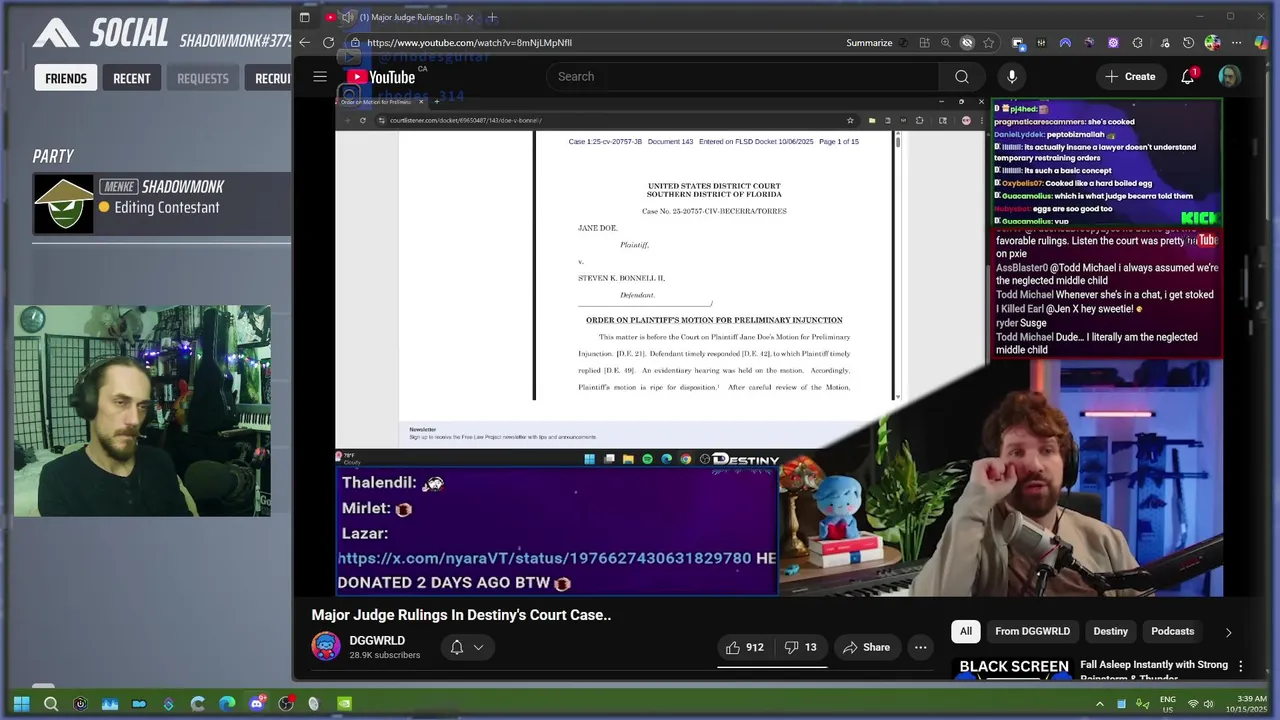Open Discord from the taskbar
This screenshot has height=720, width=1280.
click(257, 703)
